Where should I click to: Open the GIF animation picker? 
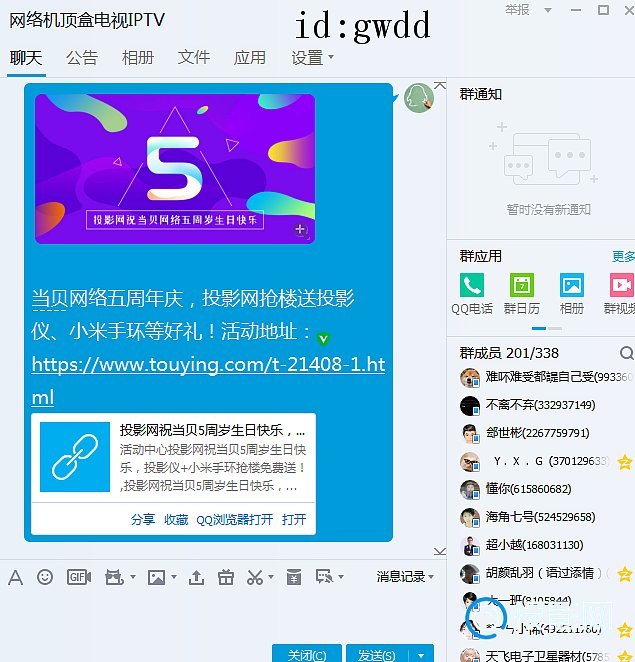click(x=79, y=577)
